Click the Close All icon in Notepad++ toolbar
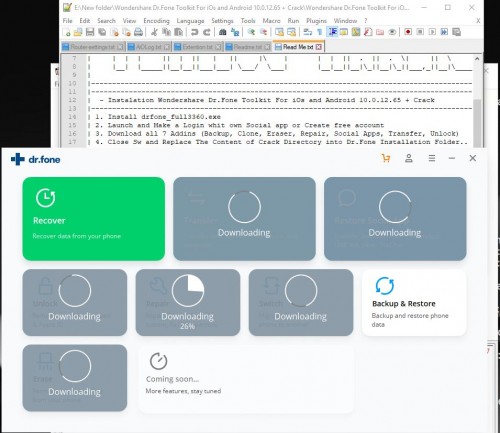The width and height of the screenshot is (500, 433). click(126, 32)
